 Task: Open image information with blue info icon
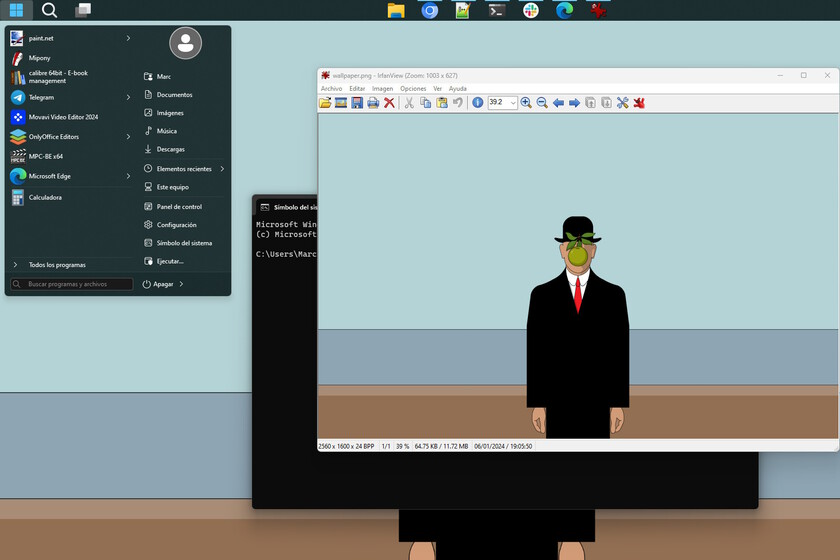[x=477, y=103]
